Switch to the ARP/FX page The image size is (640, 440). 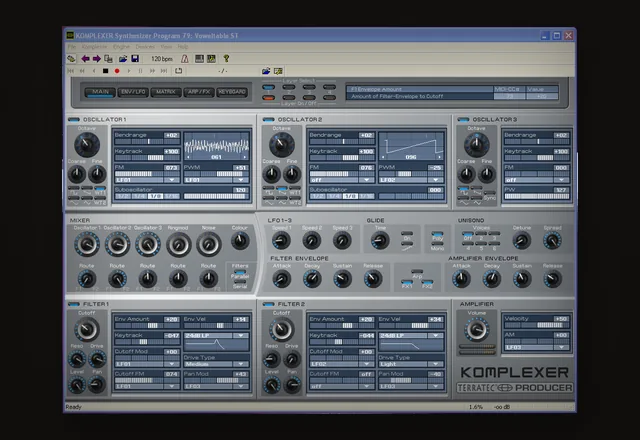click(x=199, y=92)
